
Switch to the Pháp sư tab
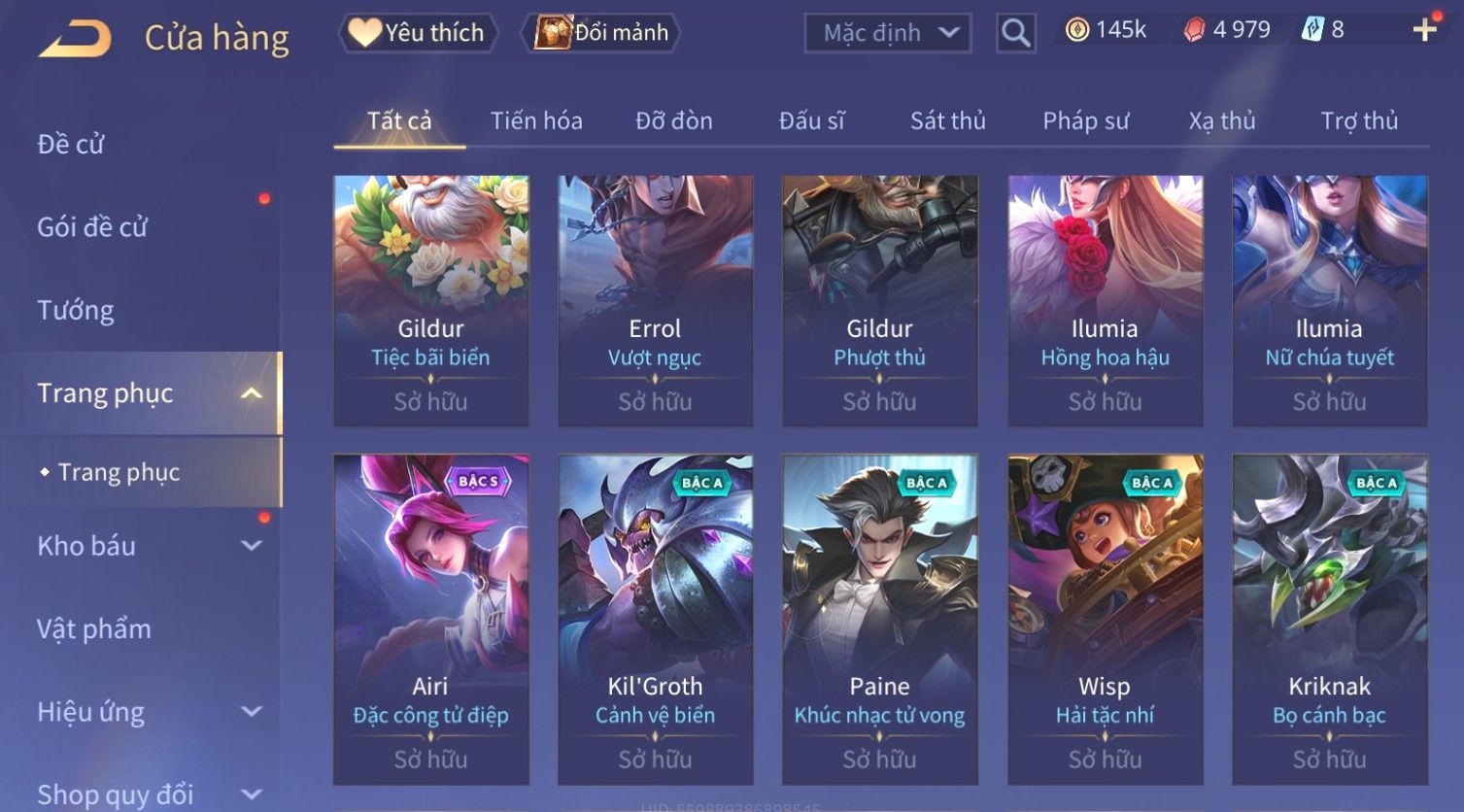tap(1085, 120)
